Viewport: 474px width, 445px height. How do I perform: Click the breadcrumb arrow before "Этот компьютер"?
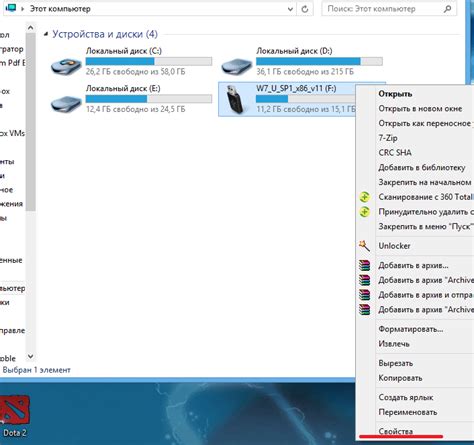point(23,9)
